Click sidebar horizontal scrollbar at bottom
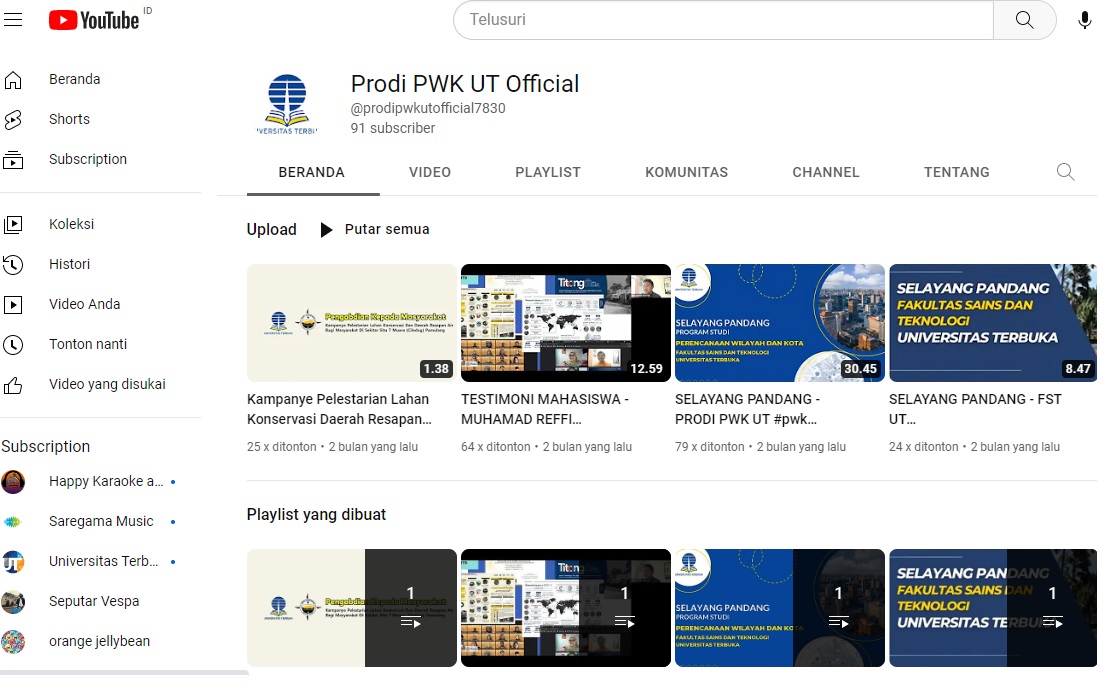 [125, 672]
